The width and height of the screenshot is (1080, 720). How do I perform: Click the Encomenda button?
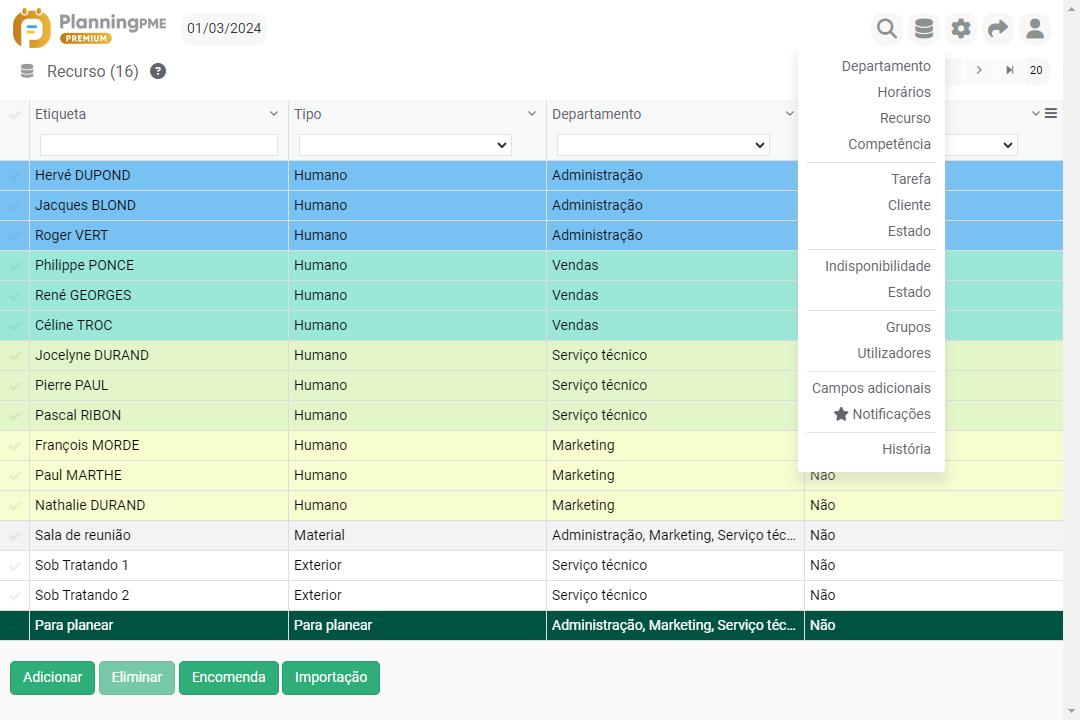(229, 677)
